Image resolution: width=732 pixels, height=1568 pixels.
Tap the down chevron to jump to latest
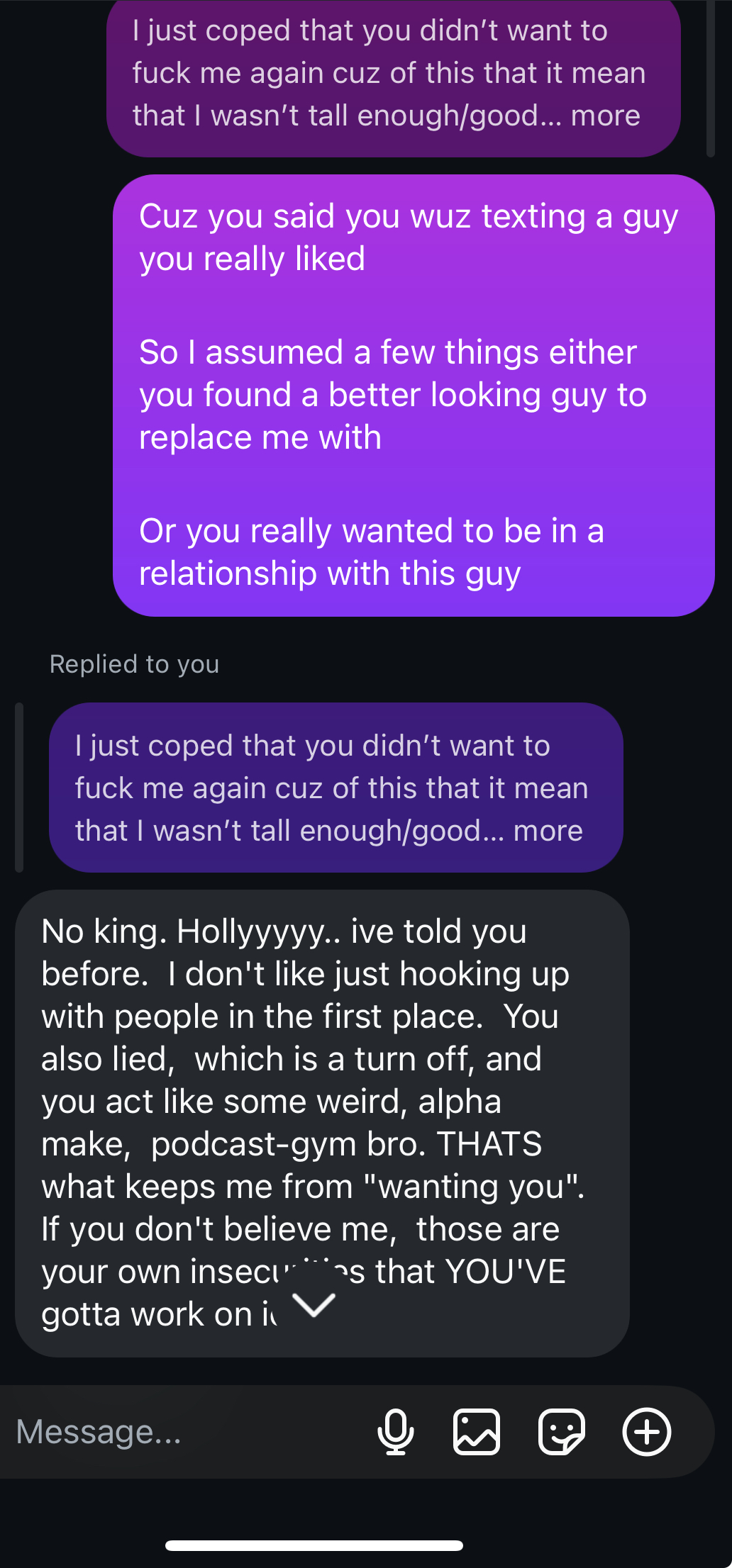pos(314,1304)
